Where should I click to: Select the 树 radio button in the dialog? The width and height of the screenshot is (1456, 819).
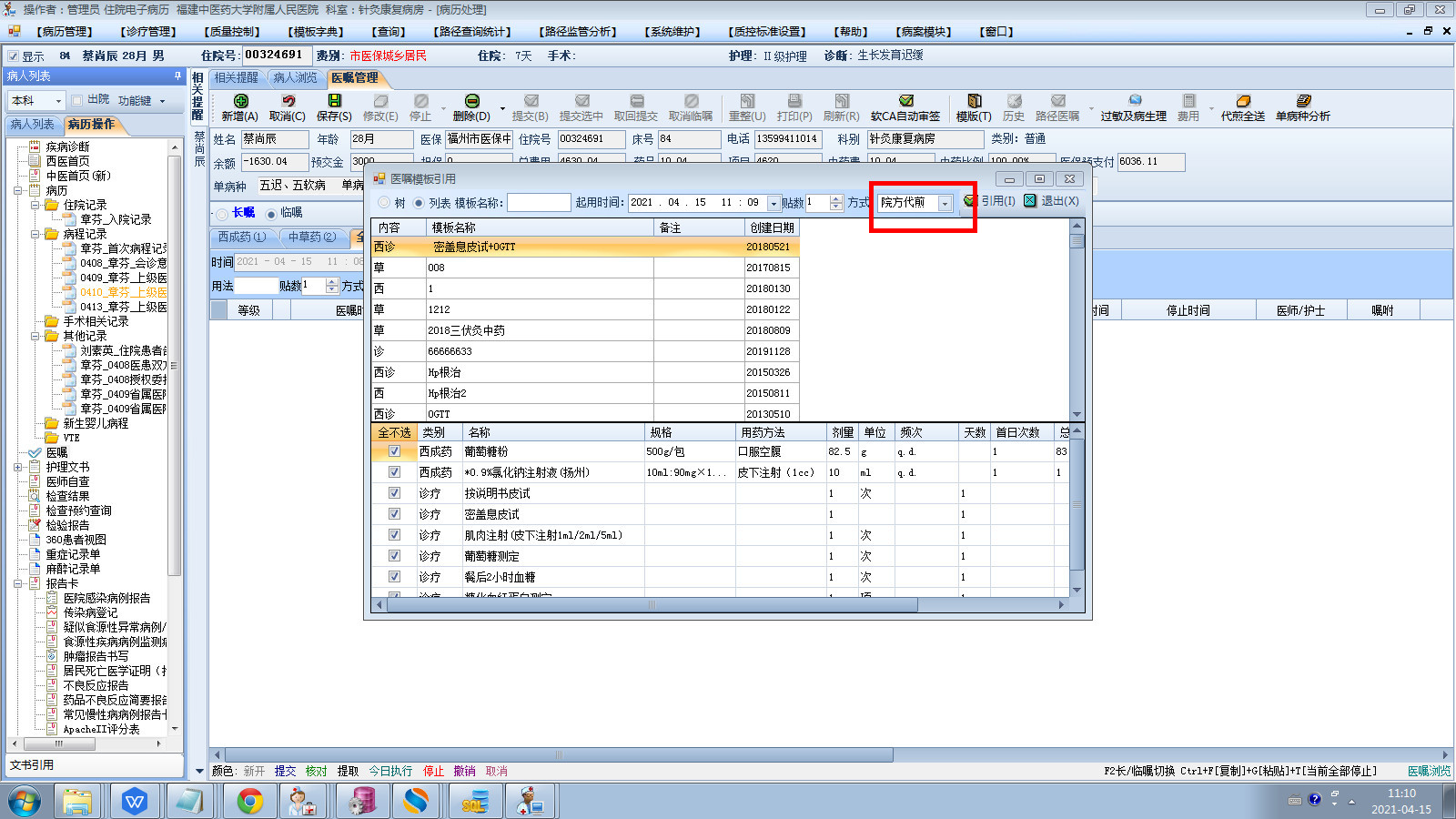(x=384, y=203)
